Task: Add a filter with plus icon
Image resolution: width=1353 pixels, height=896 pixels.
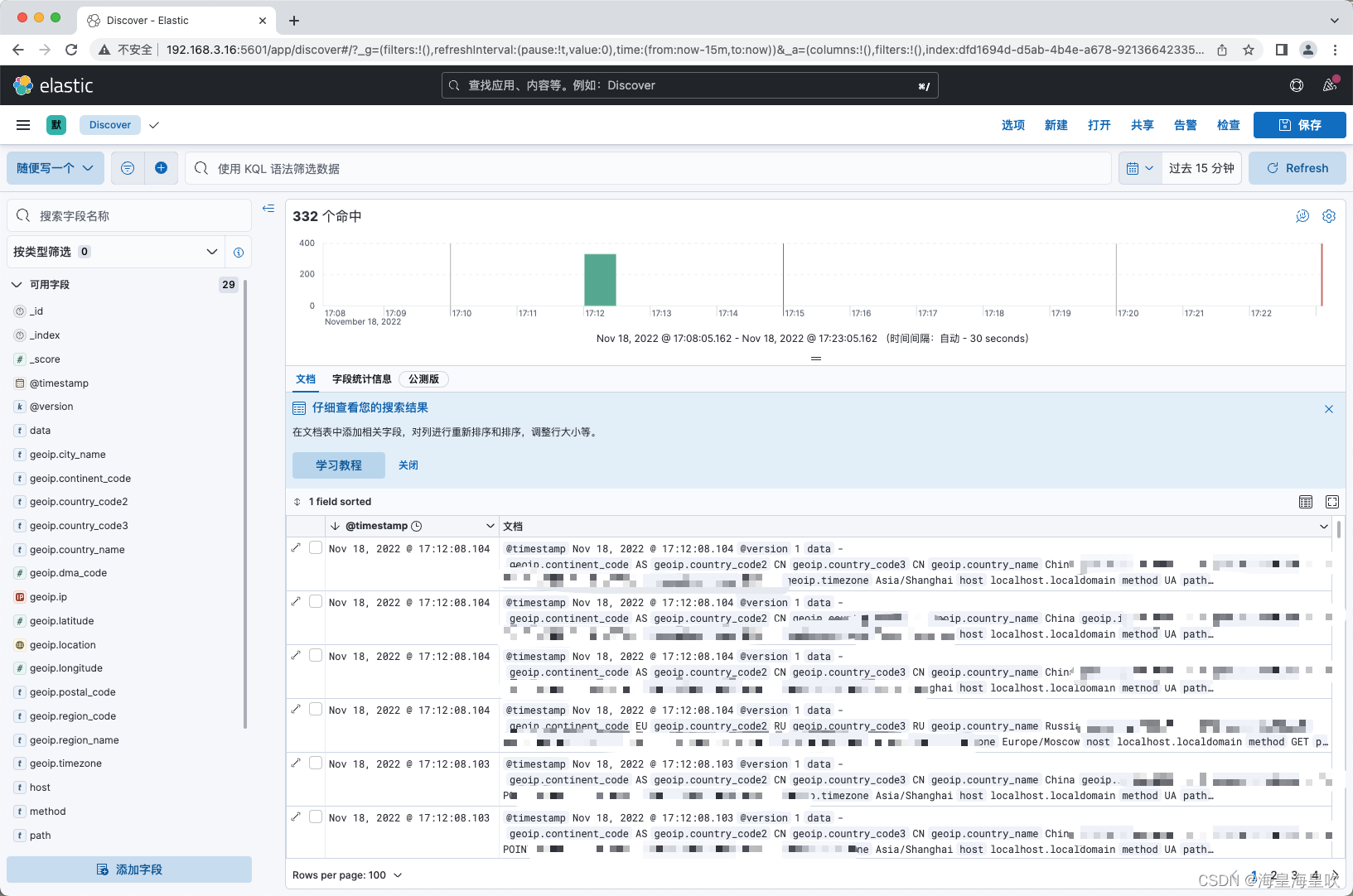Action: [x=161, y=168]
